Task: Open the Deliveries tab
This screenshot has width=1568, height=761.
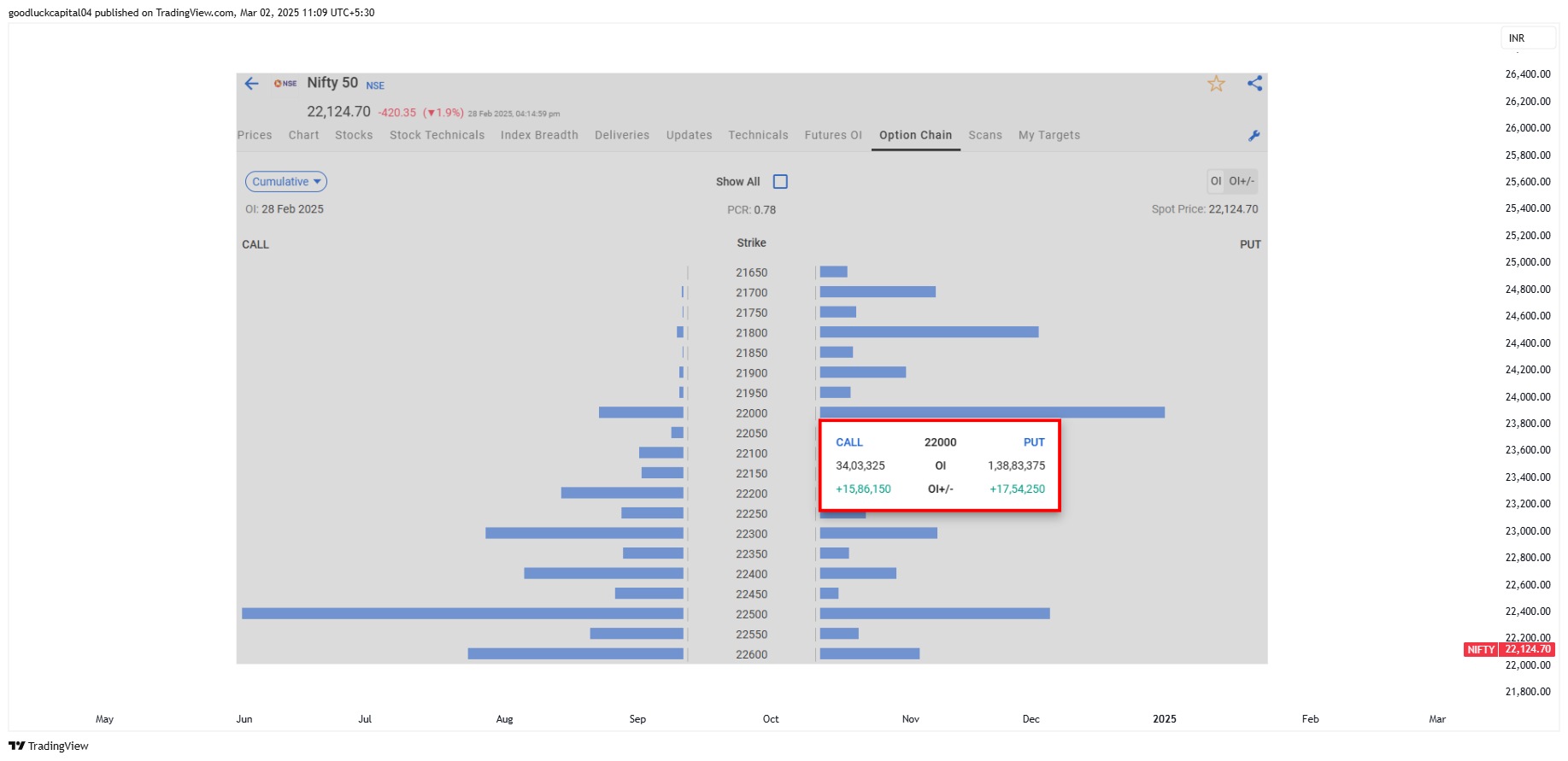Action: tap(622, 135)
